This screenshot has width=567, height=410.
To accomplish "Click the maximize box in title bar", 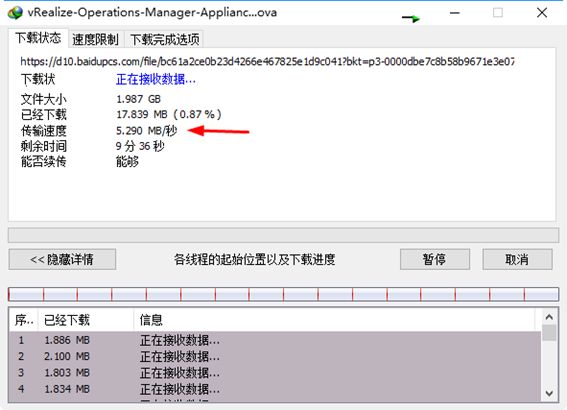I will click(x=498, y=13).
